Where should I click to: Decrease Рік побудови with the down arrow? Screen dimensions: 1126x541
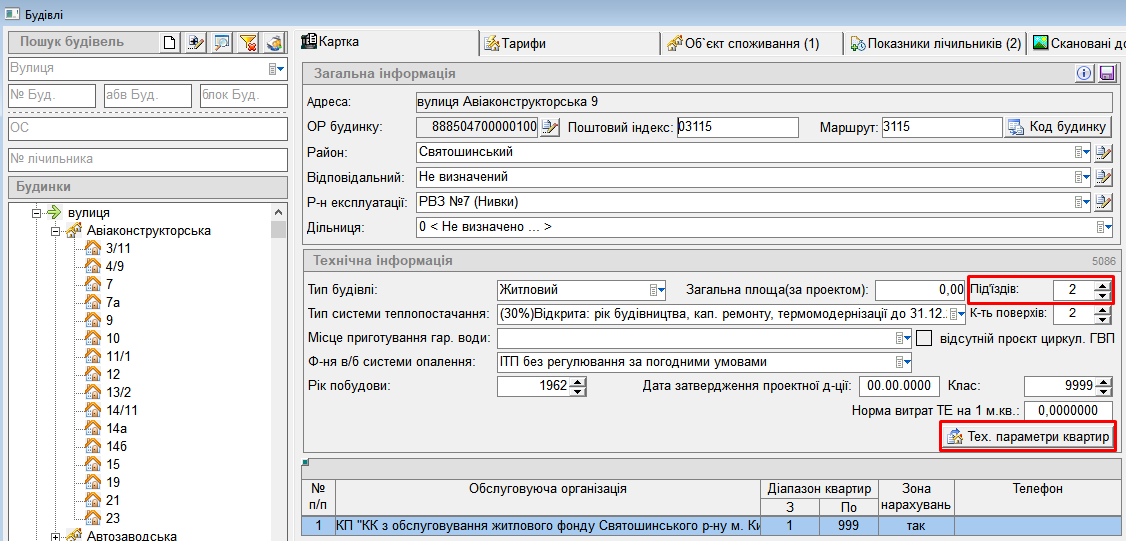tap(578, 391)
